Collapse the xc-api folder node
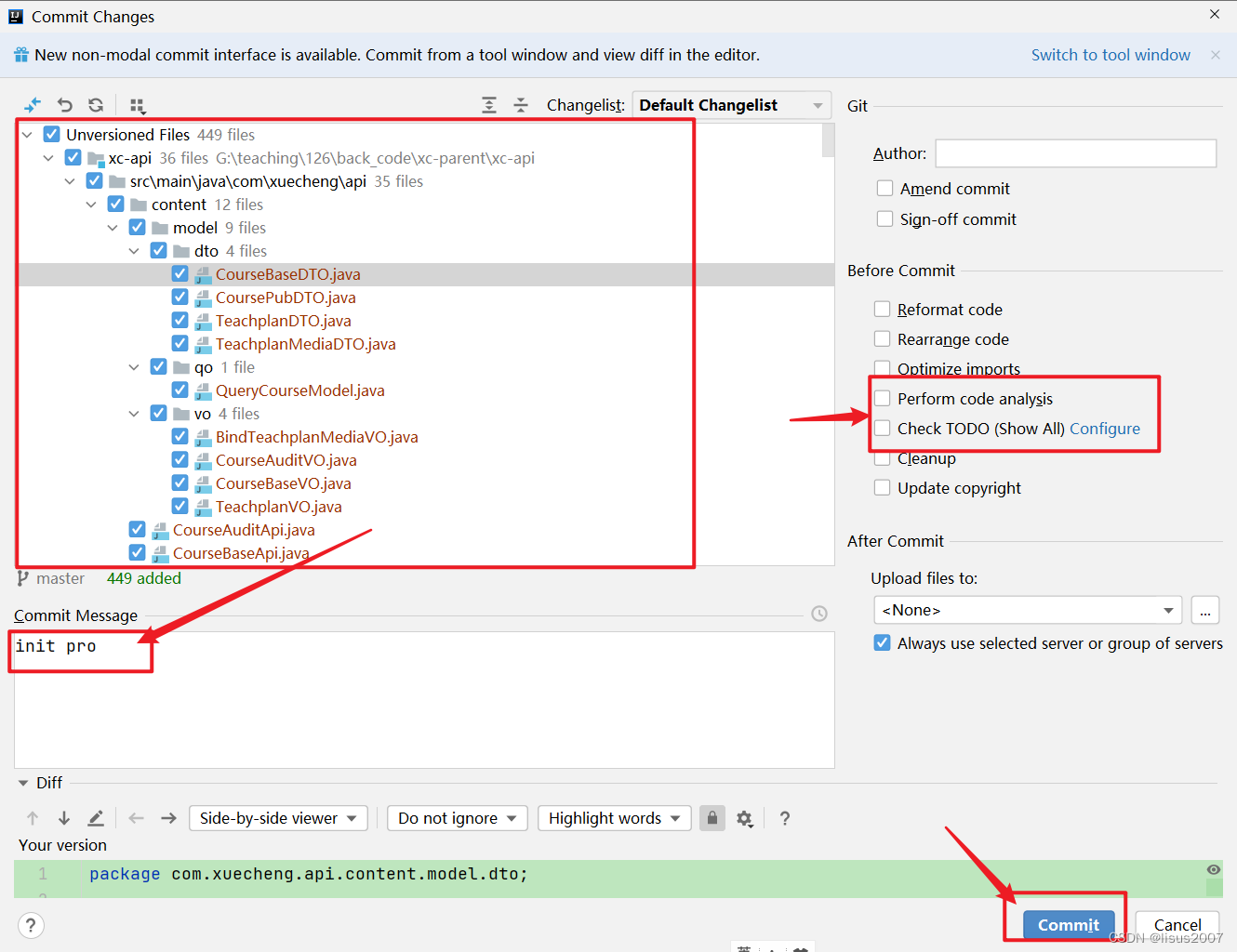The width and height of the screenshot is (1237, 952). click(48, 158)
